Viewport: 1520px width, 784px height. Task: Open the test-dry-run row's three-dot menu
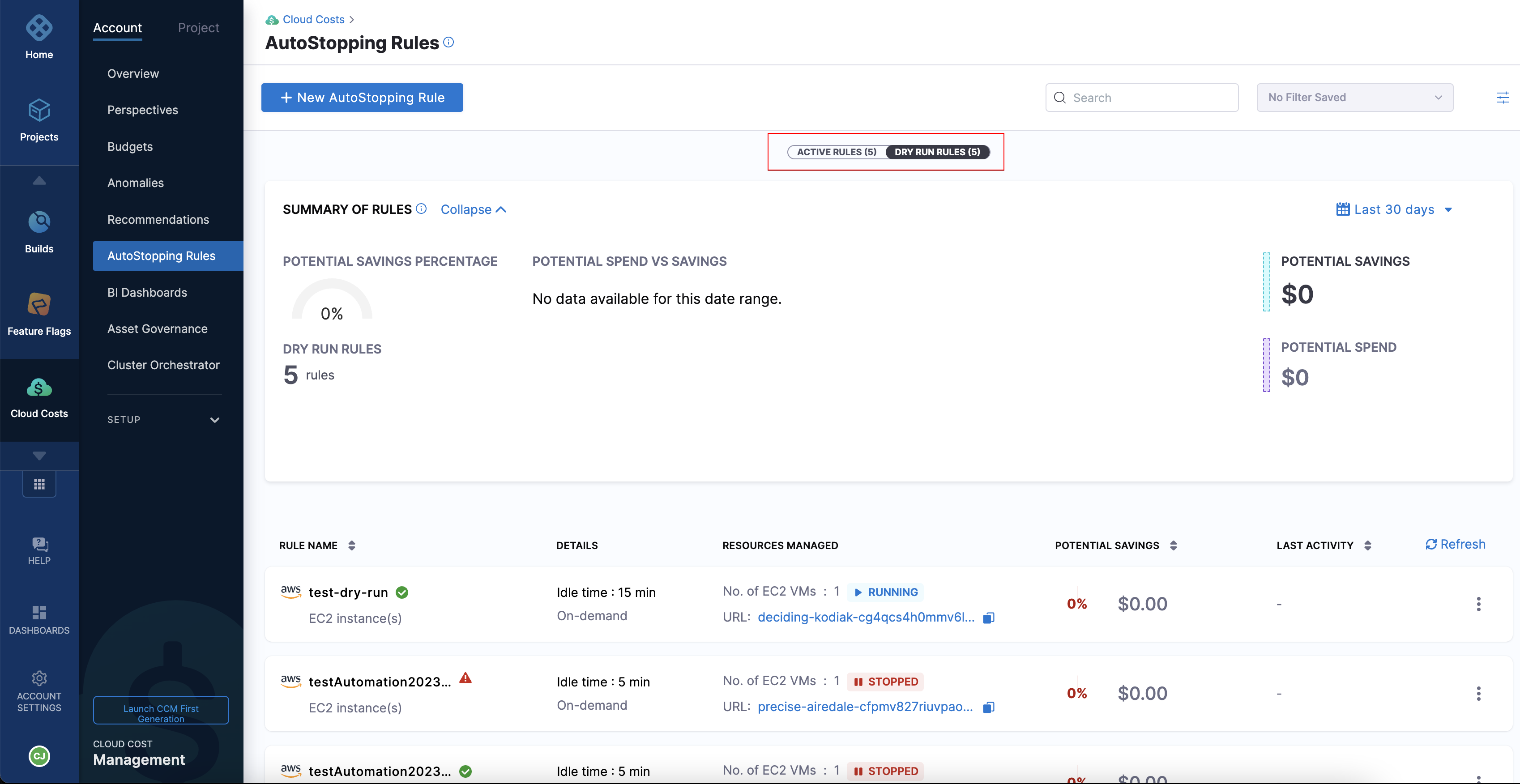(1478, 604)
